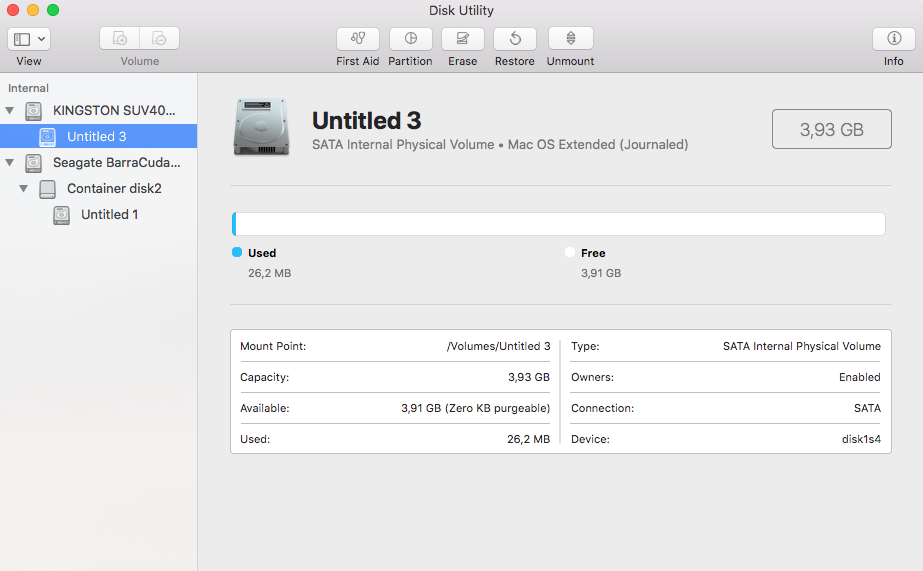The width and height of the screenshot is (923, 571).
Task: Click the Used 26,2 MB table value
Action: coord(528,439)
